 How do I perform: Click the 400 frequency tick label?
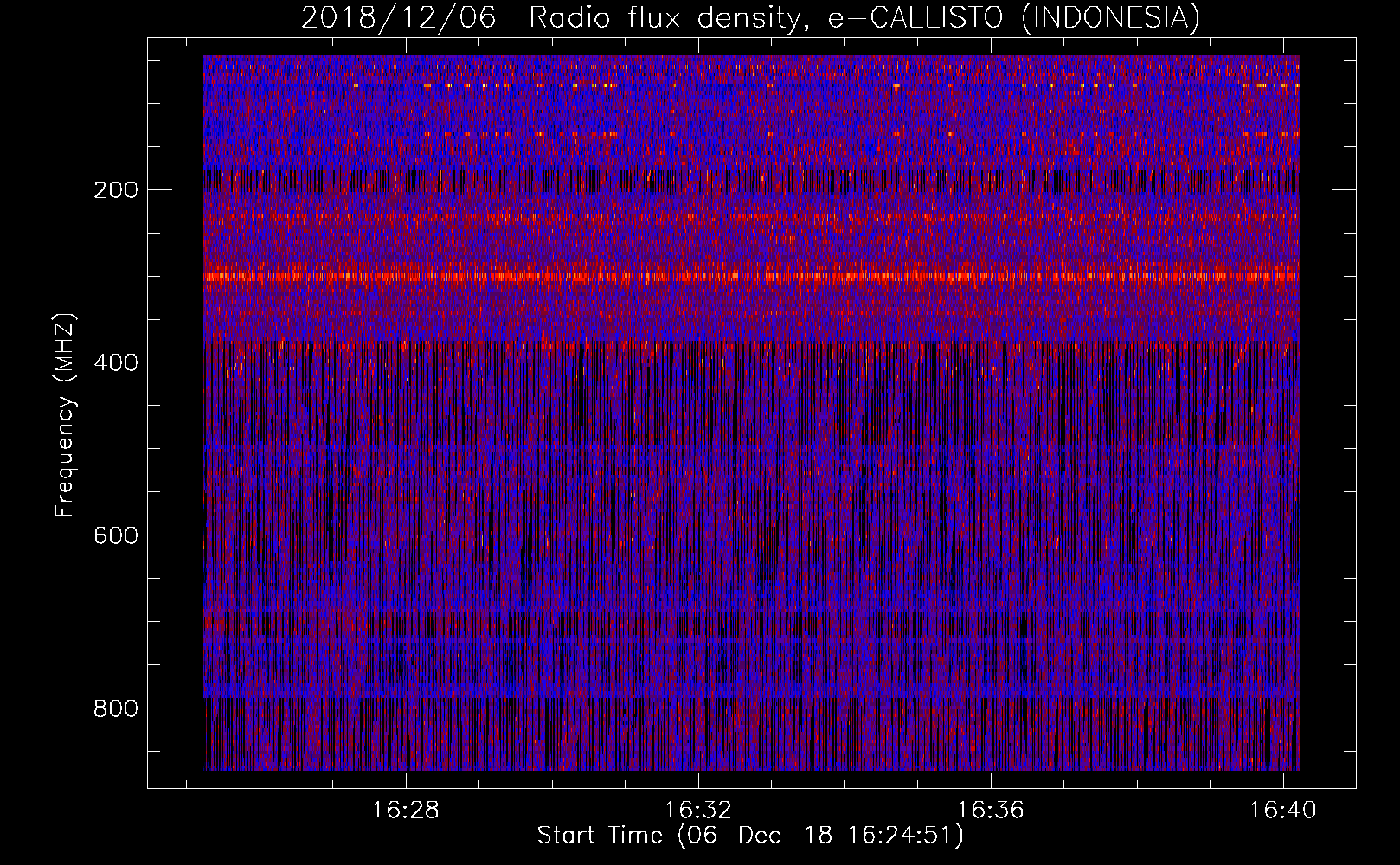click(x=116, y=362)
